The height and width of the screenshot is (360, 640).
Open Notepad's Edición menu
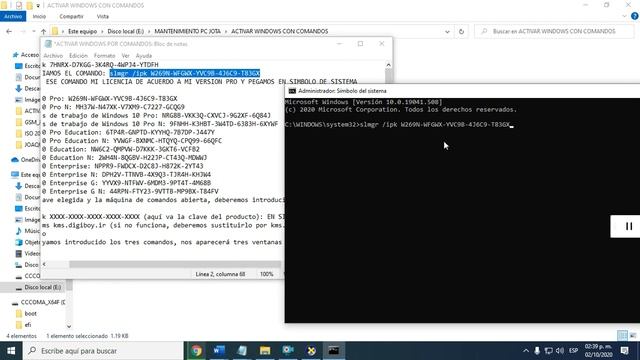(x=78, y=56)
